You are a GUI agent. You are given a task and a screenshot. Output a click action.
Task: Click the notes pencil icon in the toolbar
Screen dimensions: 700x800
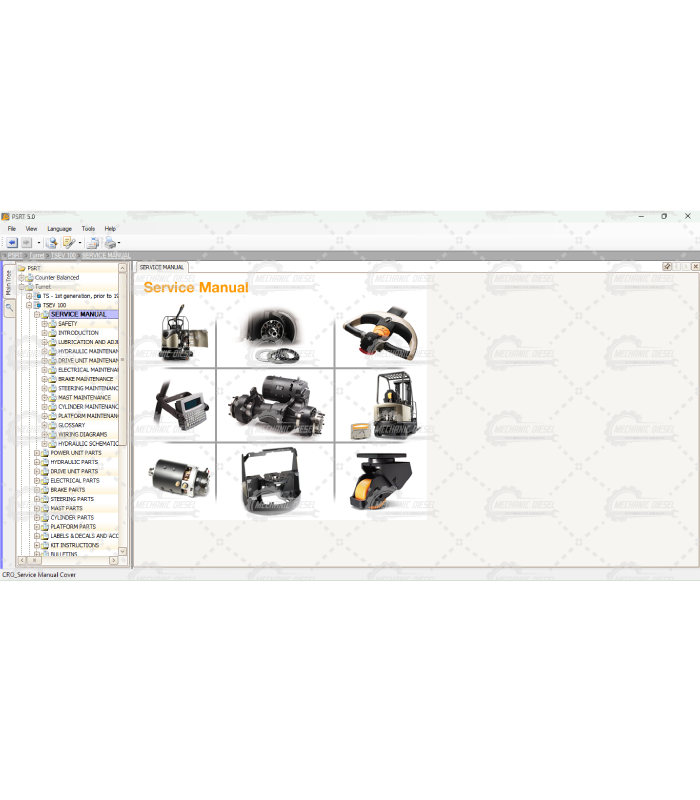pyautogui.click(x=68, y=243)
